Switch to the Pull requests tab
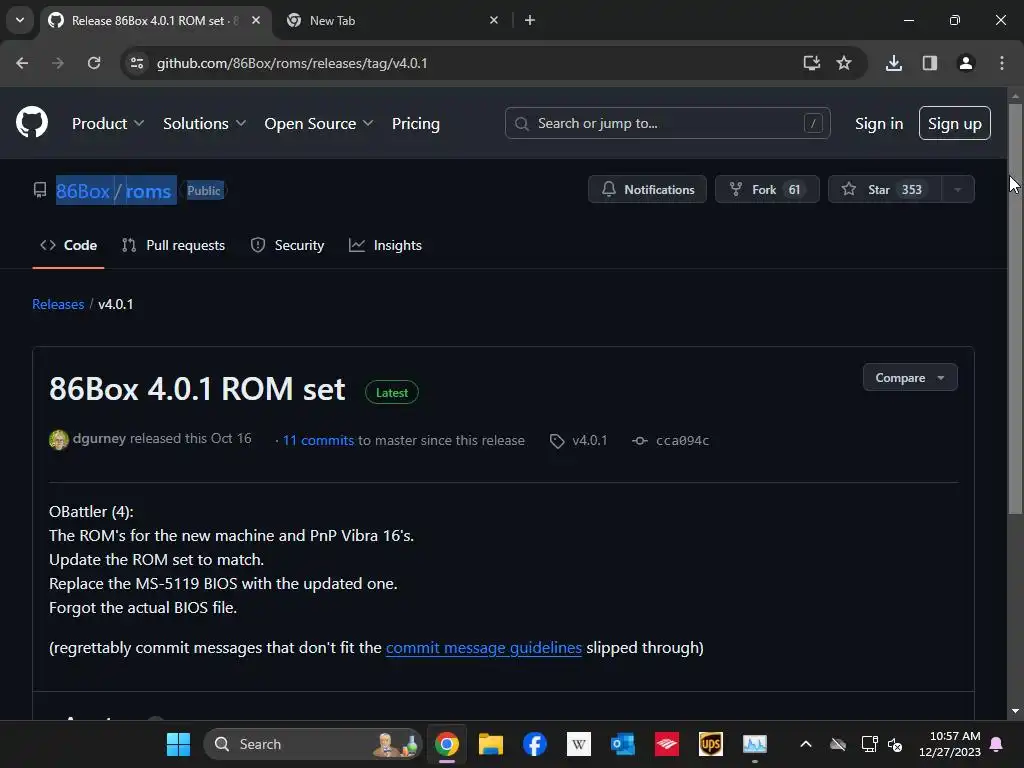Screen dimensions: 1024x768 click(x=173, y=246)
